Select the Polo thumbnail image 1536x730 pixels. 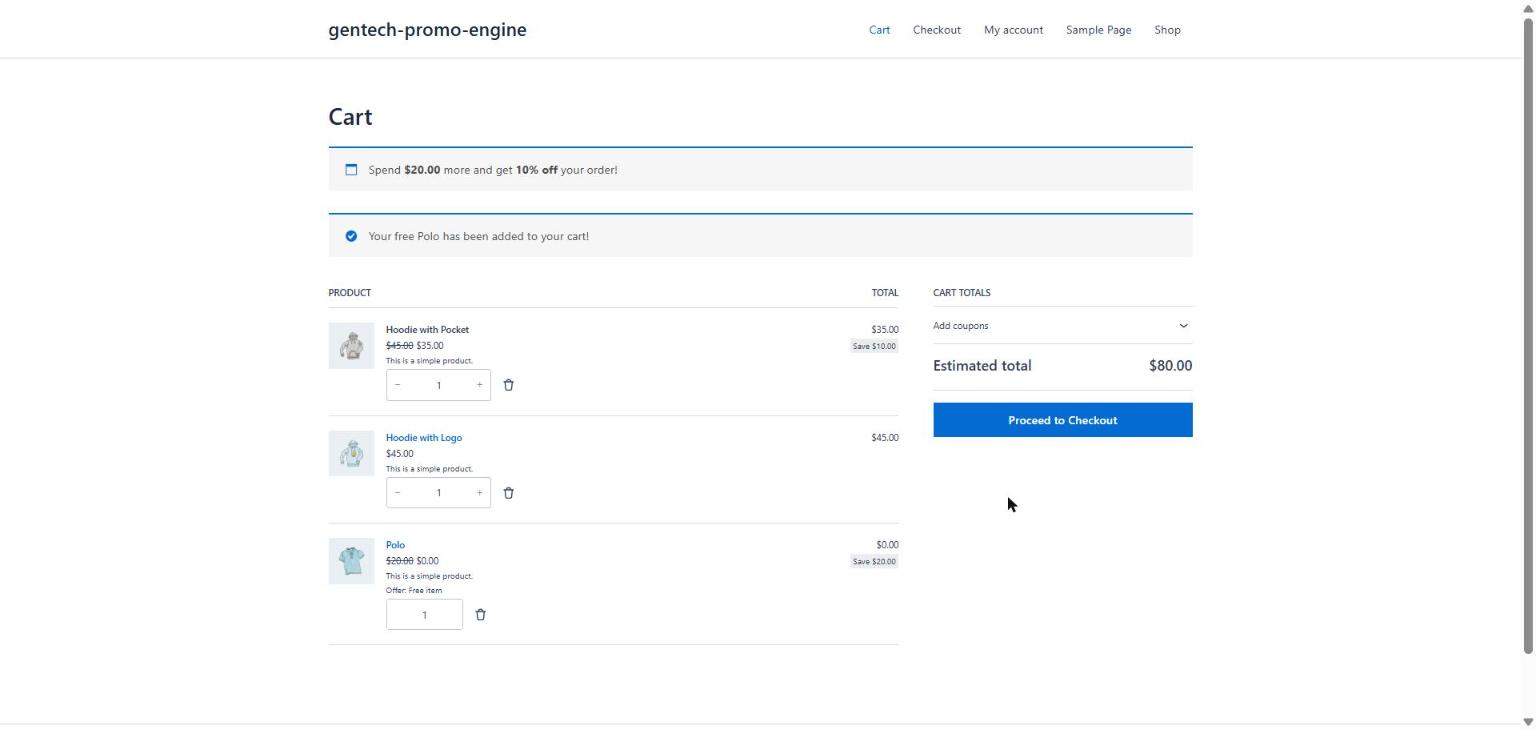(351, 561)
